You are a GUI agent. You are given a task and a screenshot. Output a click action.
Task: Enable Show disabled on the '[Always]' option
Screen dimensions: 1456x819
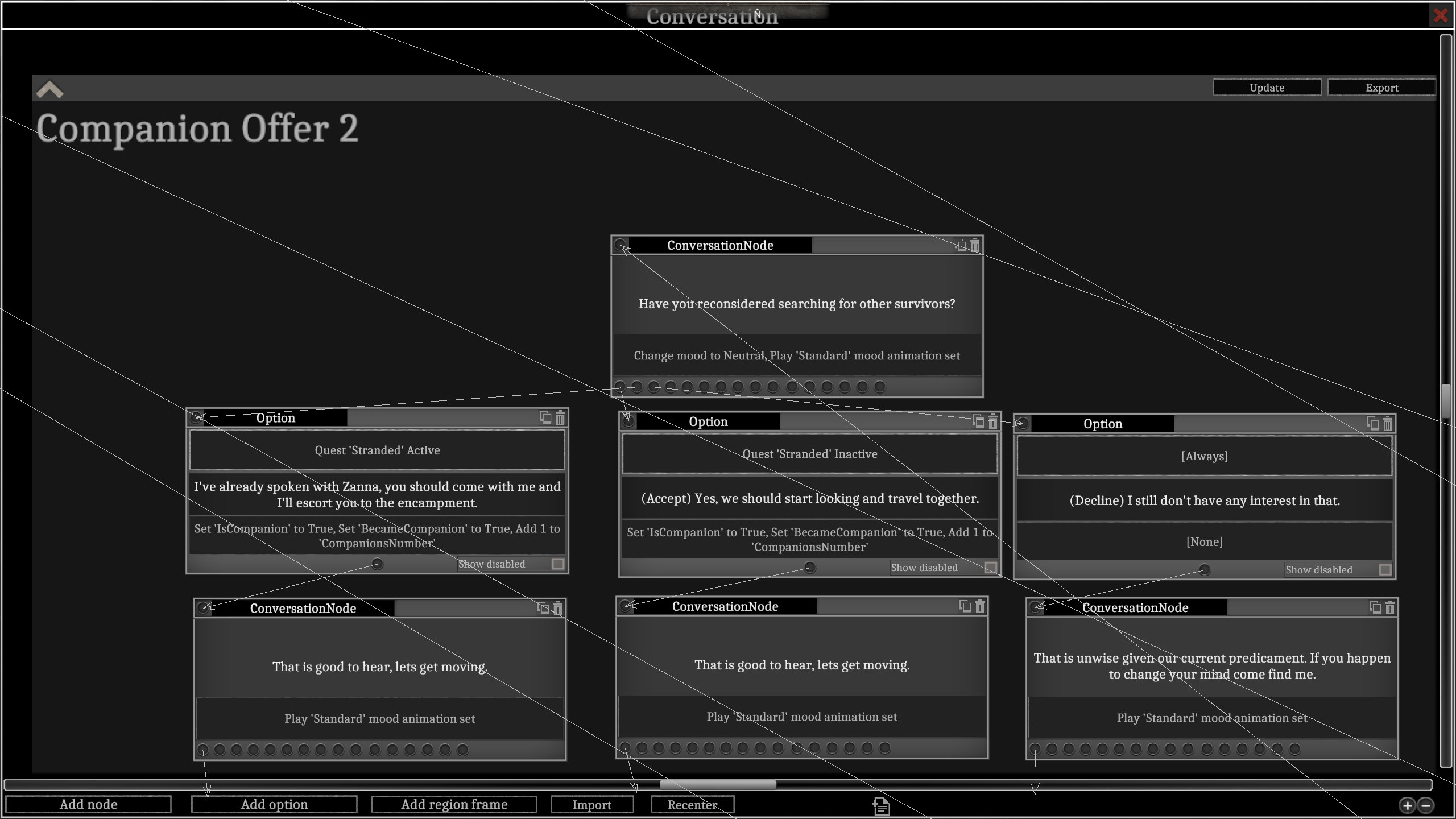click(x=1384, y=569)
